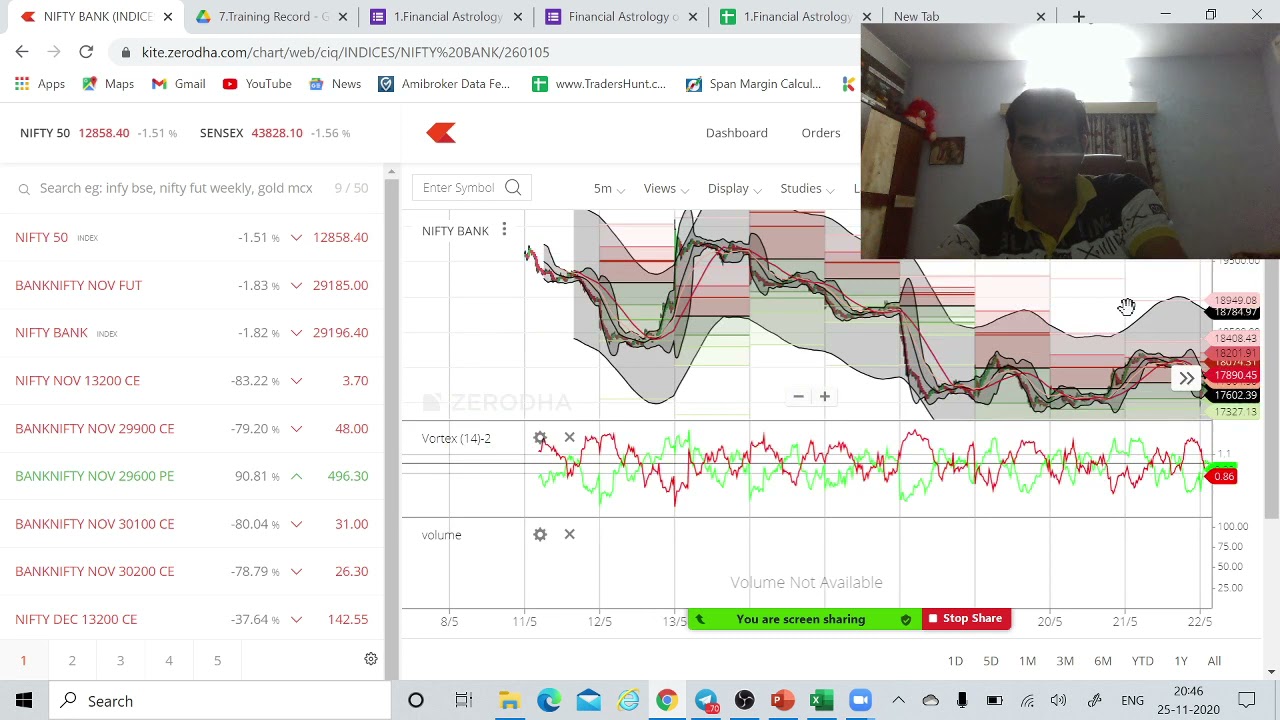Open the Studies dropdown

pos(808,188)
